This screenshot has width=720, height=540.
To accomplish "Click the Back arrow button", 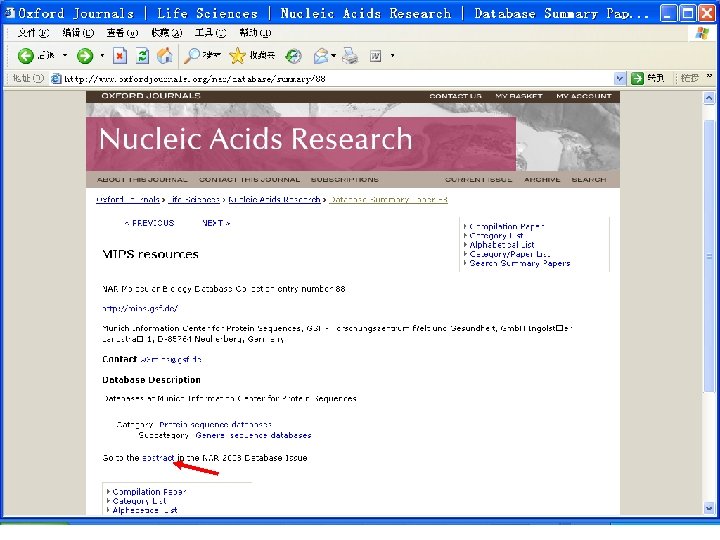I will tap(26, 56).
